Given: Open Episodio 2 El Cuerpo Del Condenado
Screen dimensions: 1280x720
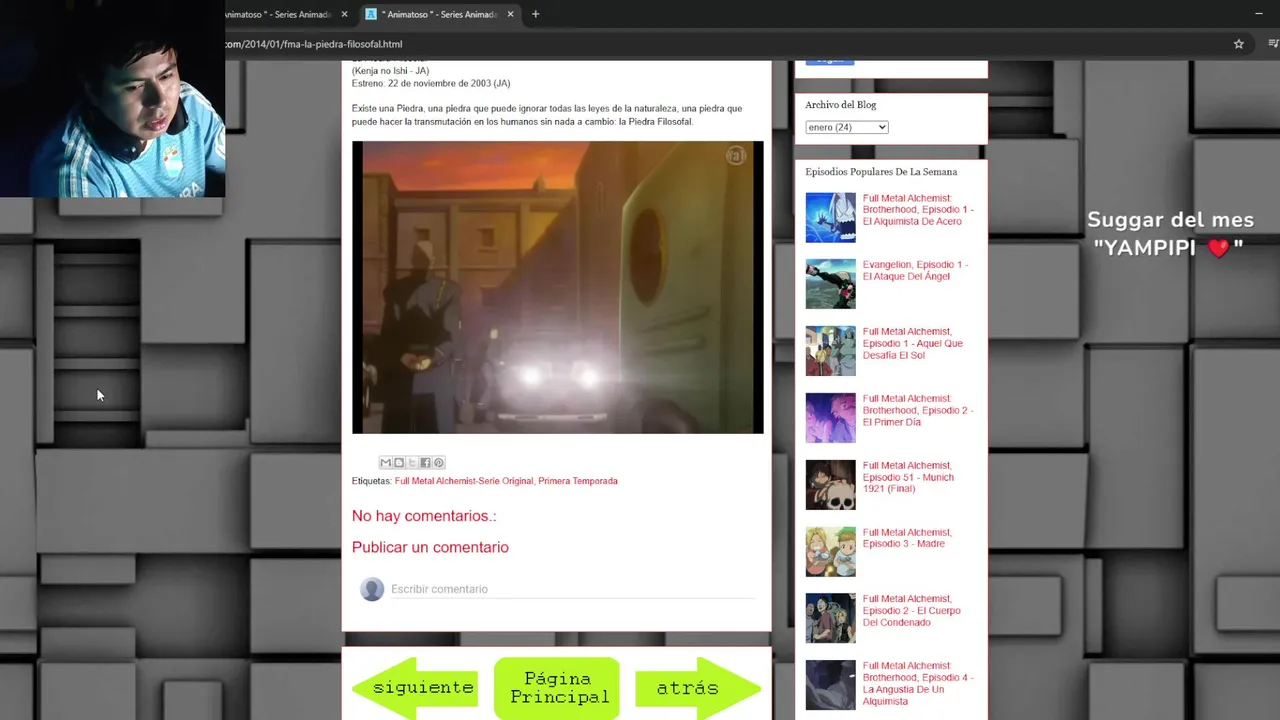Looking at the screenshot, I should [x=912, y=610].
